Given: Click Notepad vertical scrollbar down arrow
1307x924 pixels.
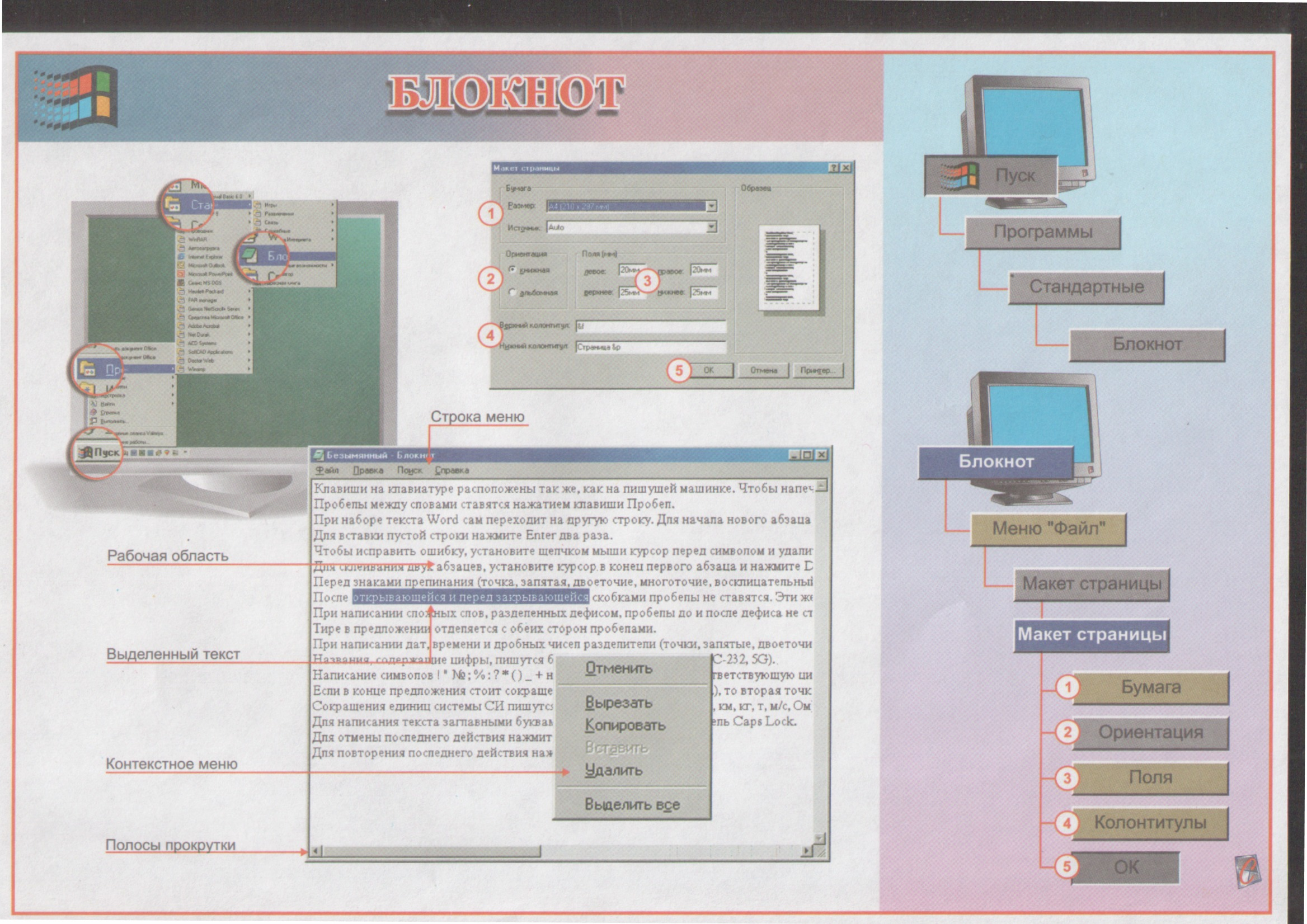Looking at the screenshot, I should click(x=819, y=838).
